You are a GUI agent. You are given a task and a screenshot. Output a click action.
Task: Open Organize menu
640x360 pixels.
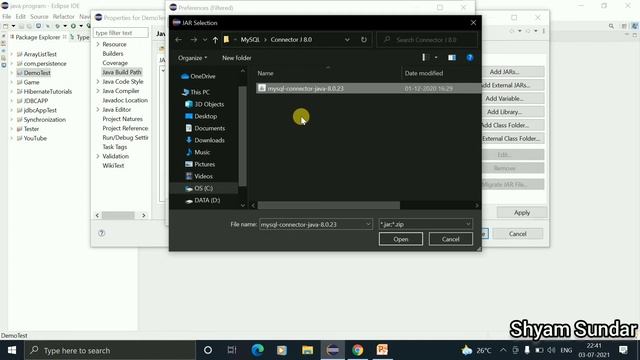(192, 58)
